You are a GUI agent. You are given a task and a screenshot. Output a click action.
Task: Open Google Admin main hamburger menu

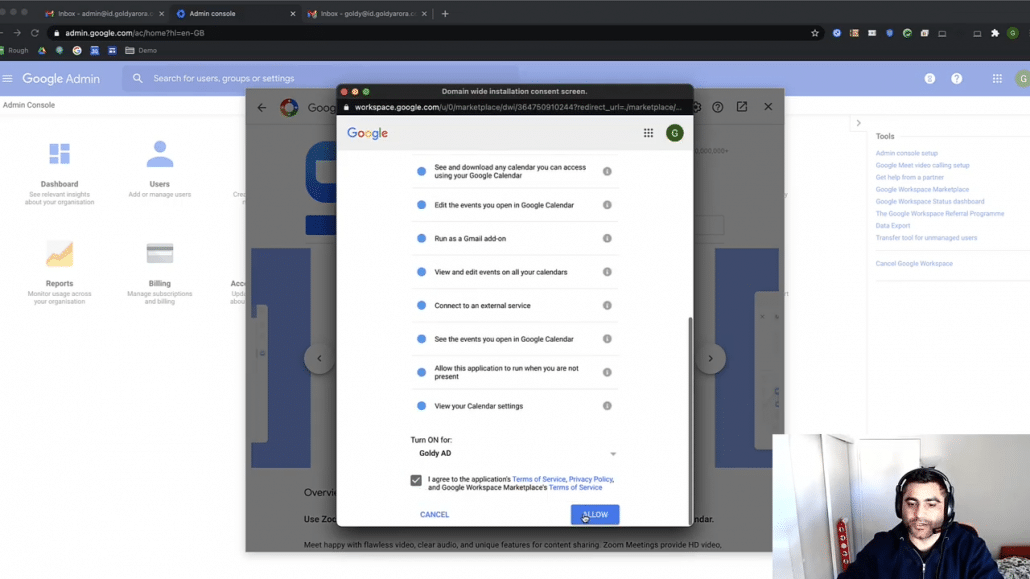tap(7, 78)
